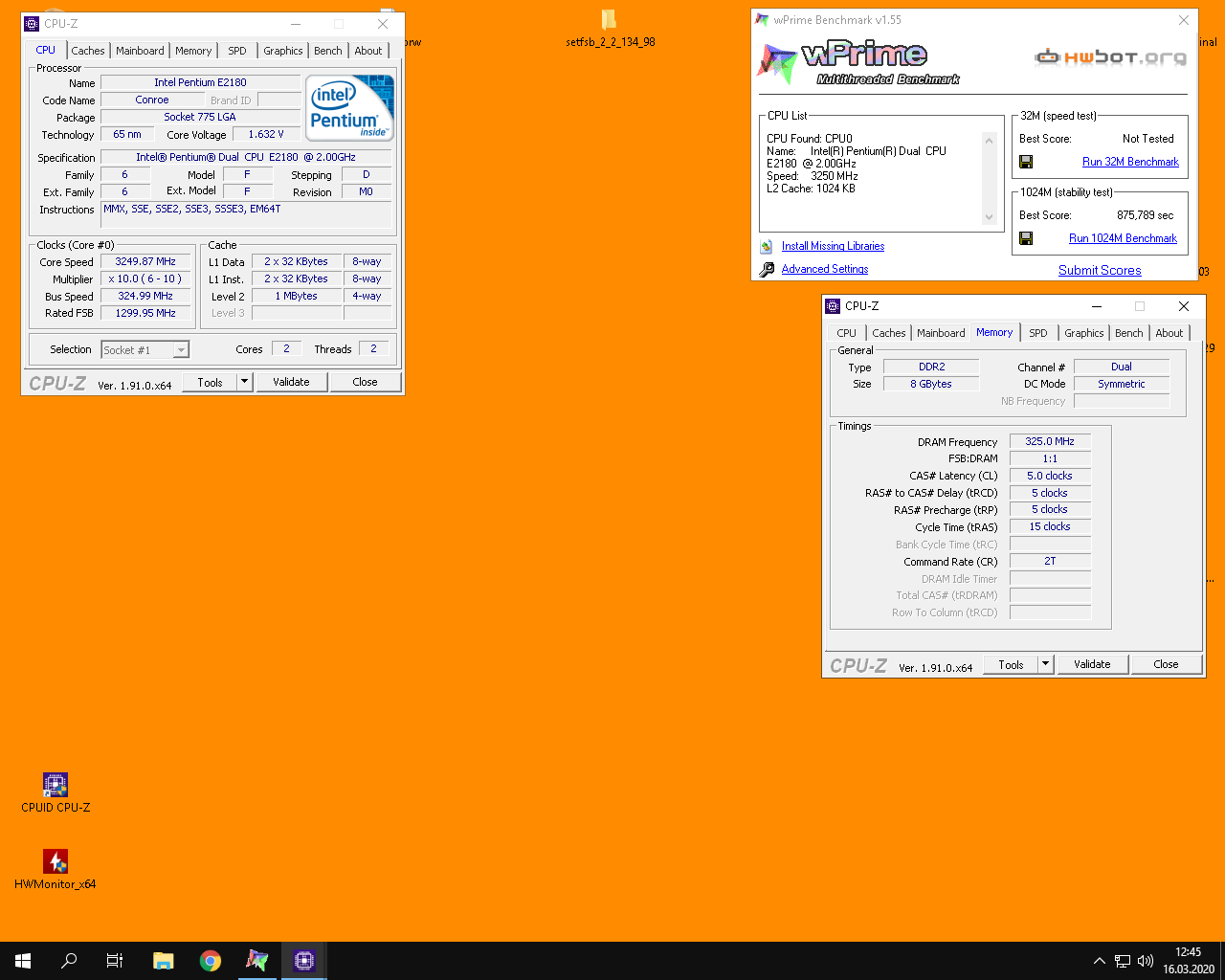Open Tools dropdown arrow in Memory window
This screenshot has height=980, width=1225.
click(x=1046, y=664)
